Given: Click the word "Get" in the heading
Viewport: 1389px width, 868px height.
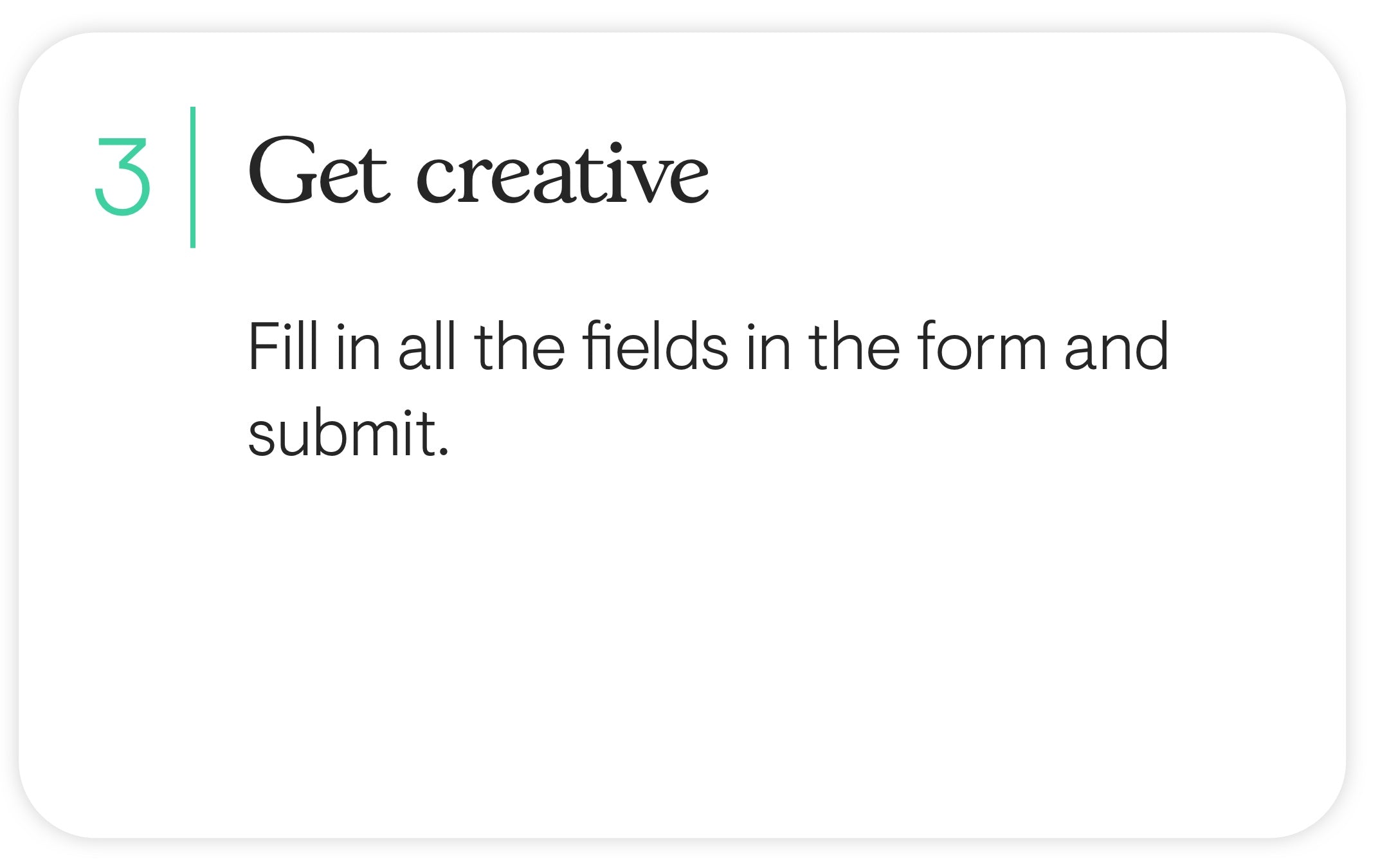Looking at the screenshot, I should click(318, 174).
